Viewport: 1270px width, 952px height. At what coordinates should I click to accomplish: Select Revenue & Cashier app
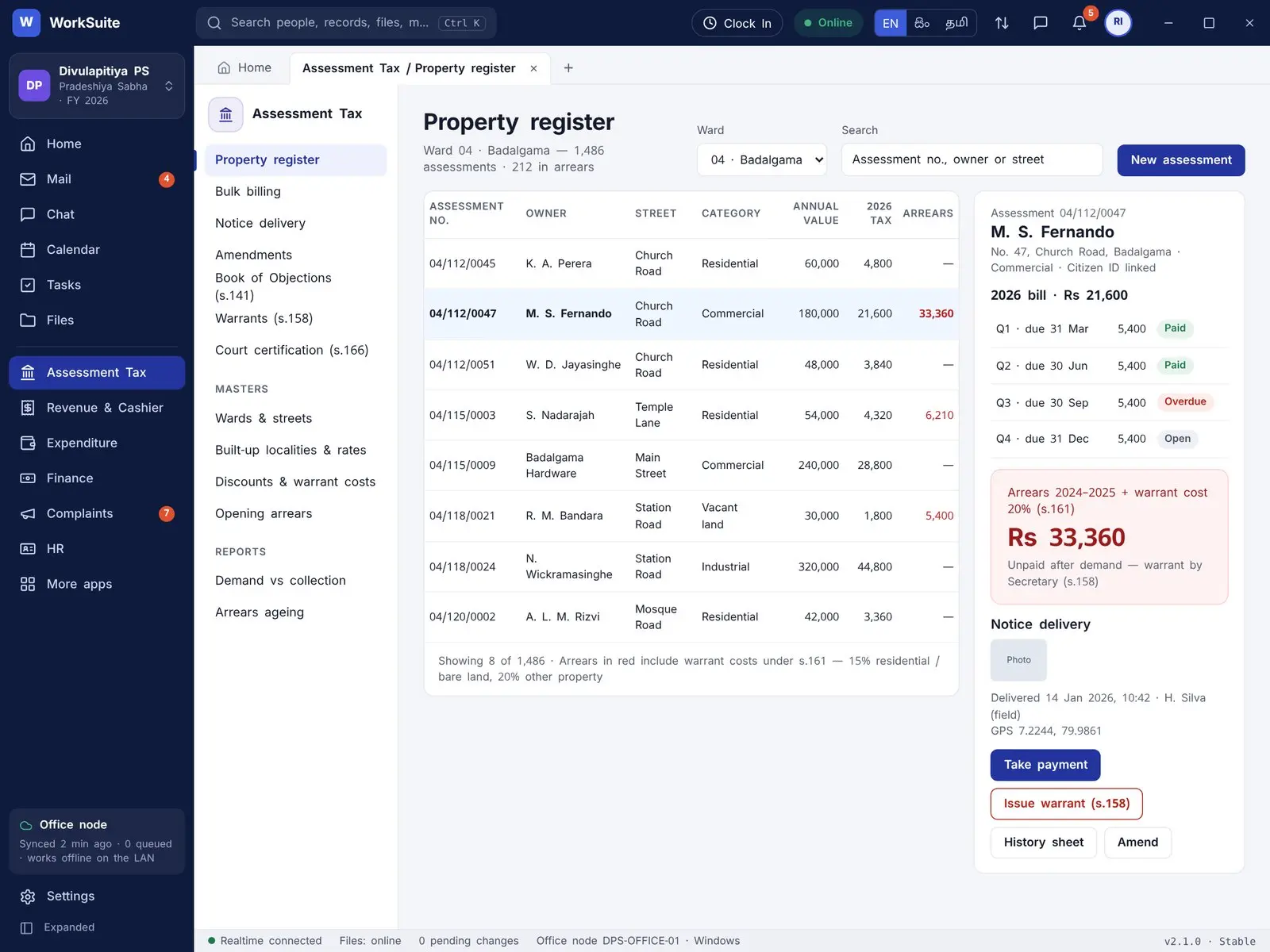(97, 408)
